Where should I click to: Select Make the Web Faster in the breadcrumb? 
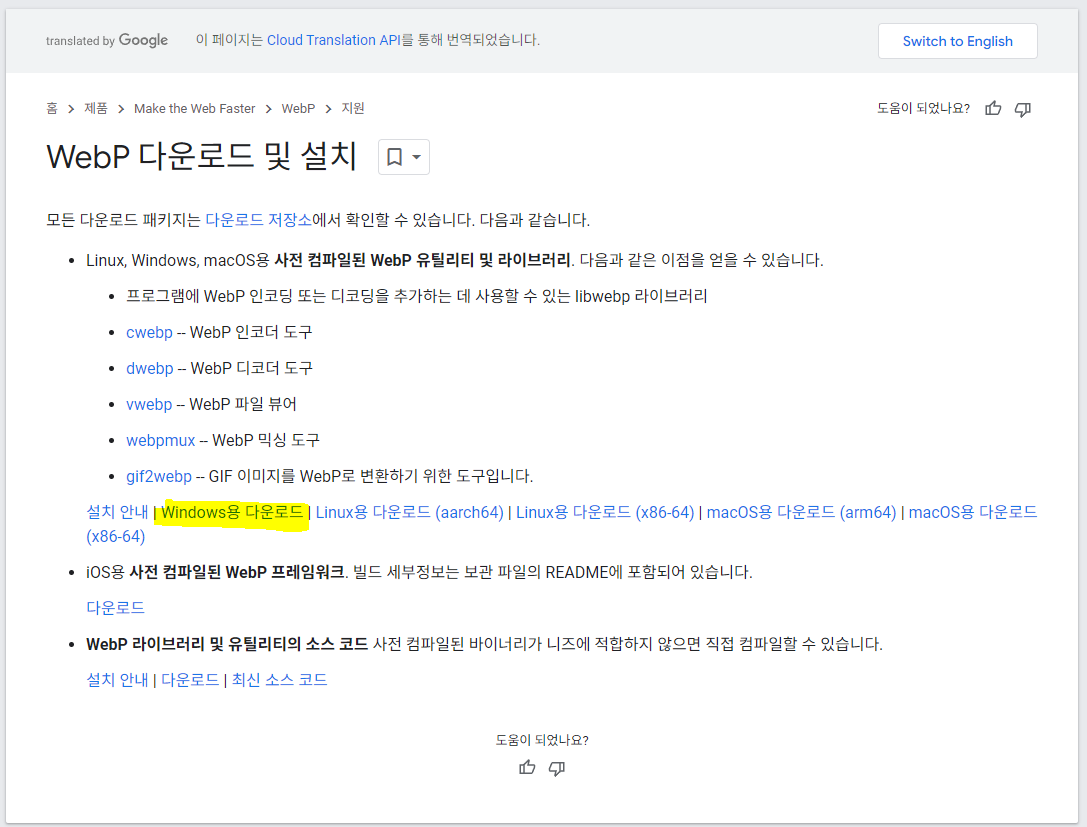point(194,108)
